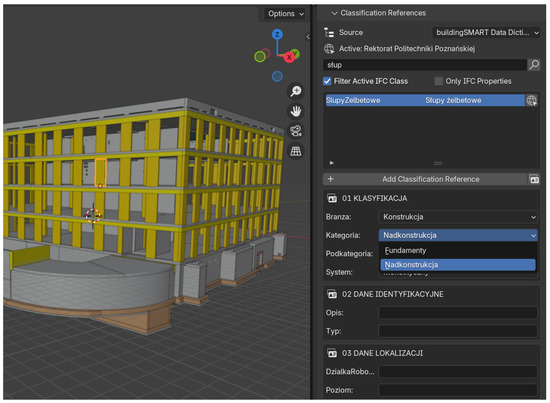Click the Opis input field
Screen dimensions: 550x403
[458, 313]
